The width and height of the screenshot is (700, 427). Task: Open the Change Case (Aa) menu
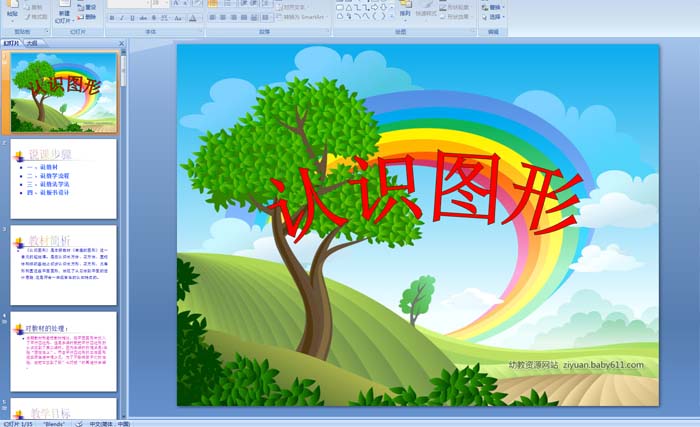pos(178,18)
